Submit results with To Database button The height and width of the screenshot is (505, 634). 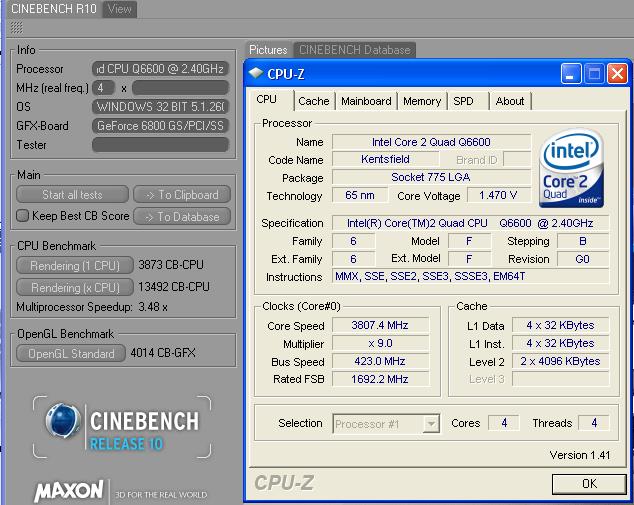[x=182, y=217]
